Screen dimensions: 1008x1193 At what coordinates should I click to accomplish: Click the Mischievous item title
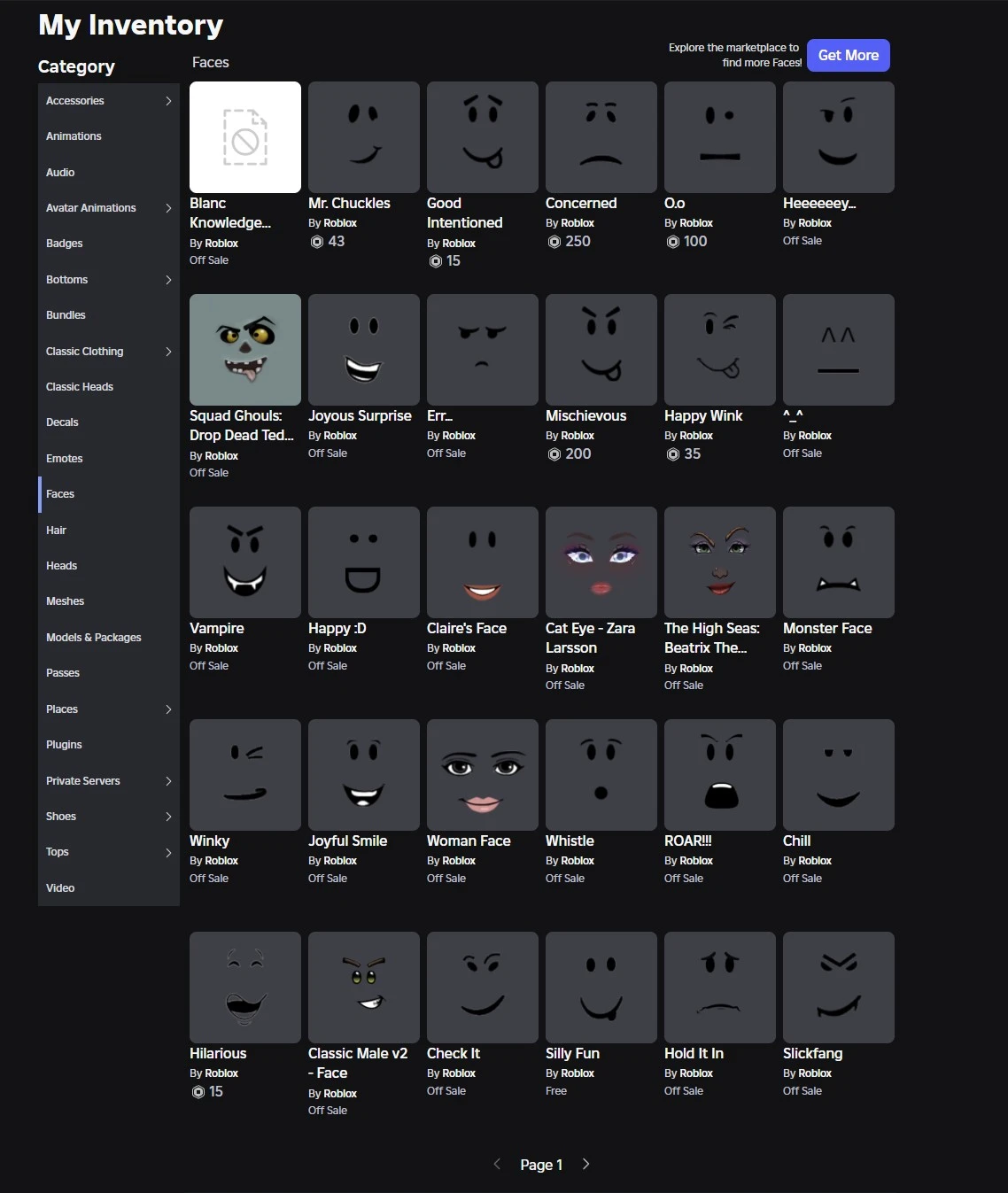(585, 415)
